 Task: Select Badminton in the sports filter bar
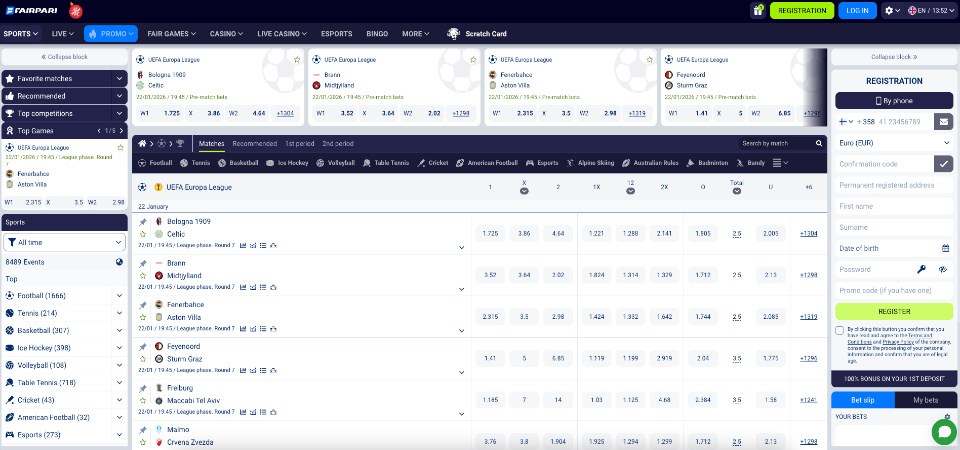(707, 163)
